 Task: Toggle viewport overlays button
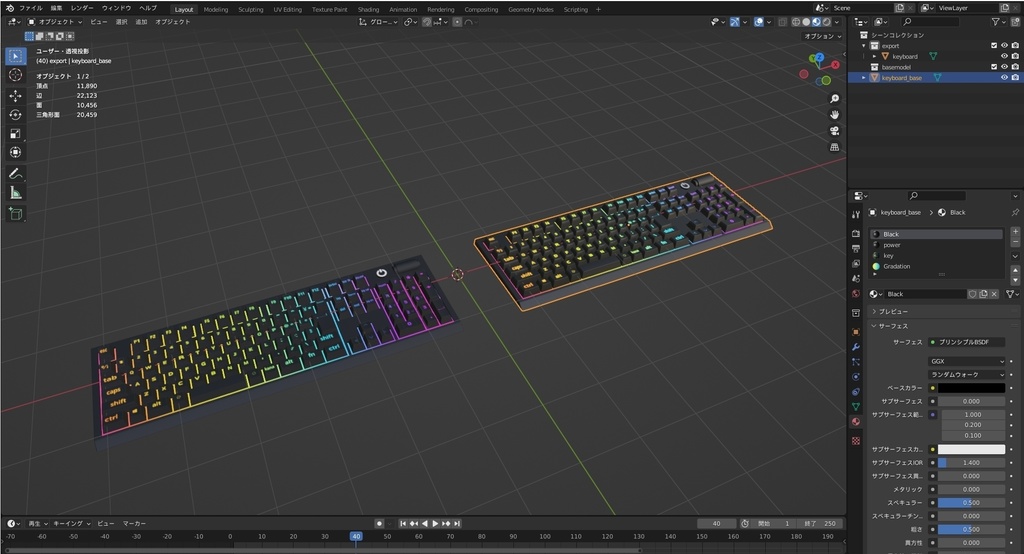(758, 22)
